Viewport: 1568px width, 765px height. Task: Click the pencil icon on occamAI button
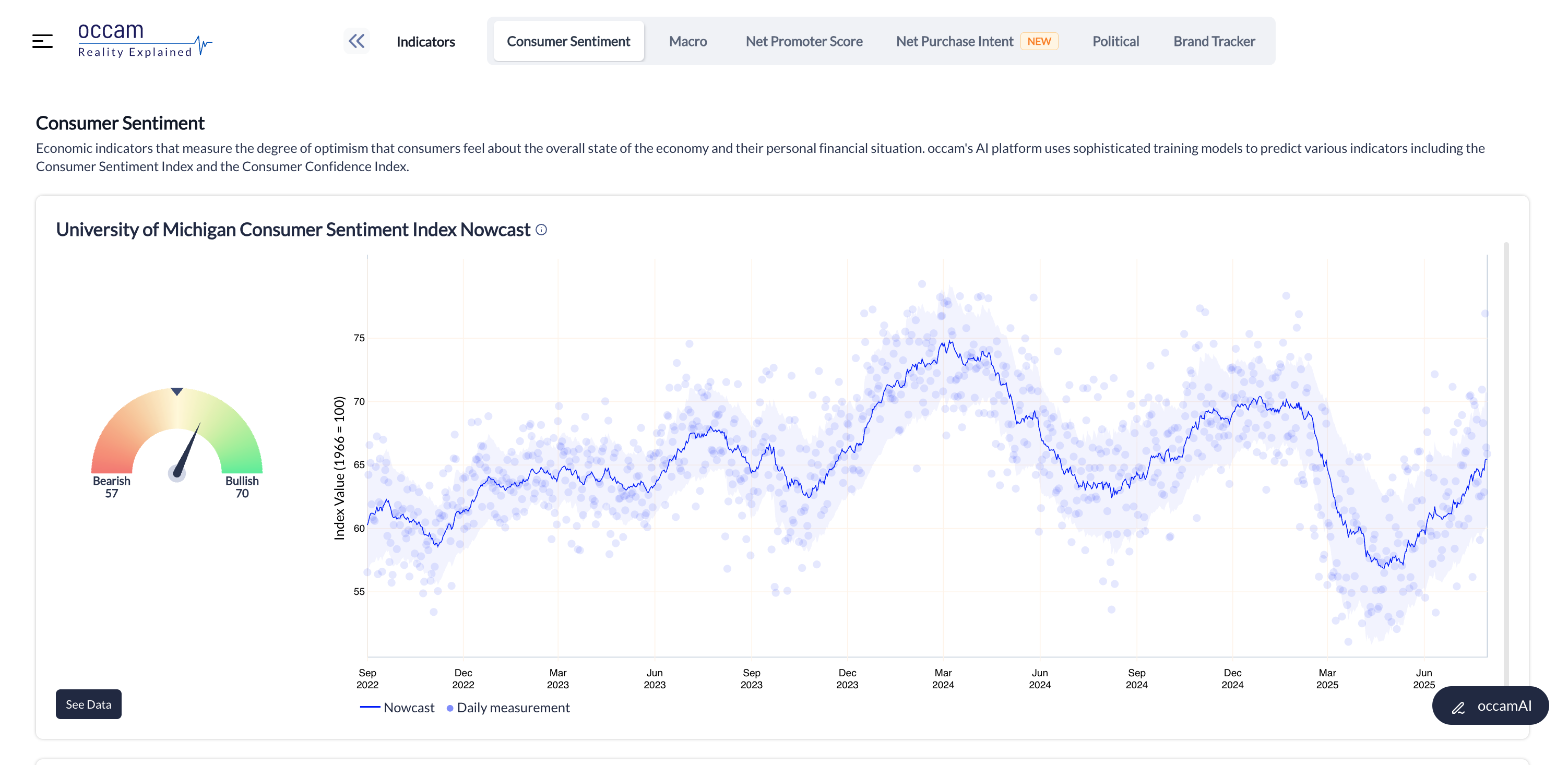point(1458,707)
